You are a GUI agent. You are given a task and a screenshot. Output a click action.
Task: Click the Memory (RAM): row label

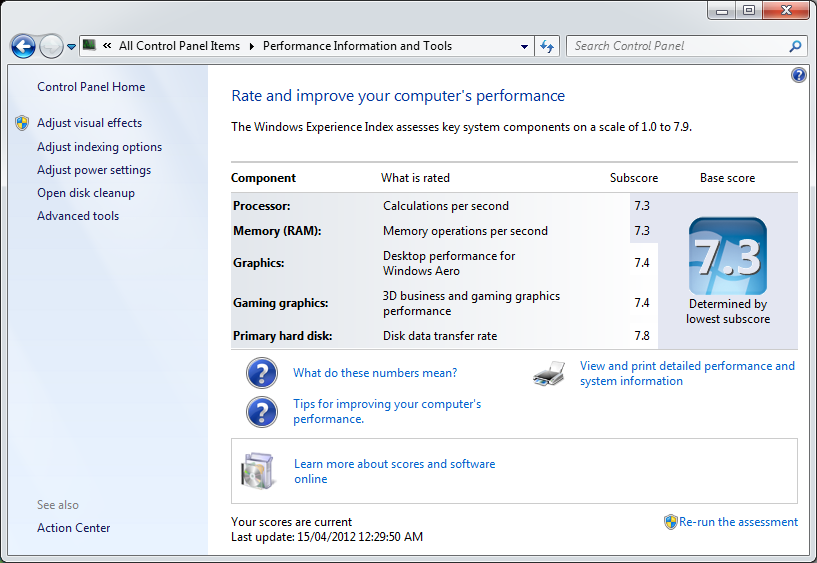click(x=277, y=231)
